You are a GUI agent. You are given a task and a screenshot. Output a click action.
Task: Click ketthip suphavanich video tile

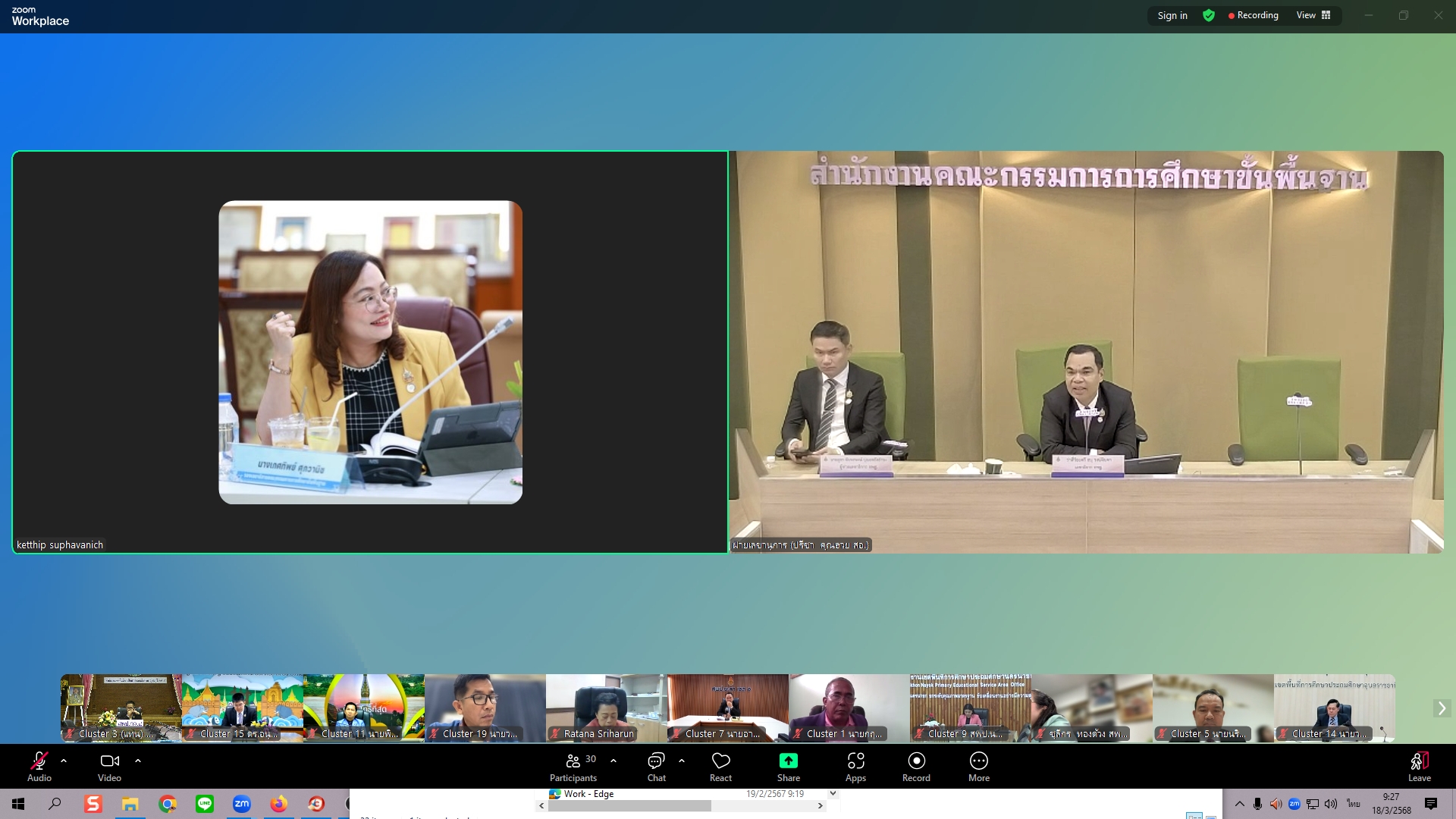click(x=370, y=352)
